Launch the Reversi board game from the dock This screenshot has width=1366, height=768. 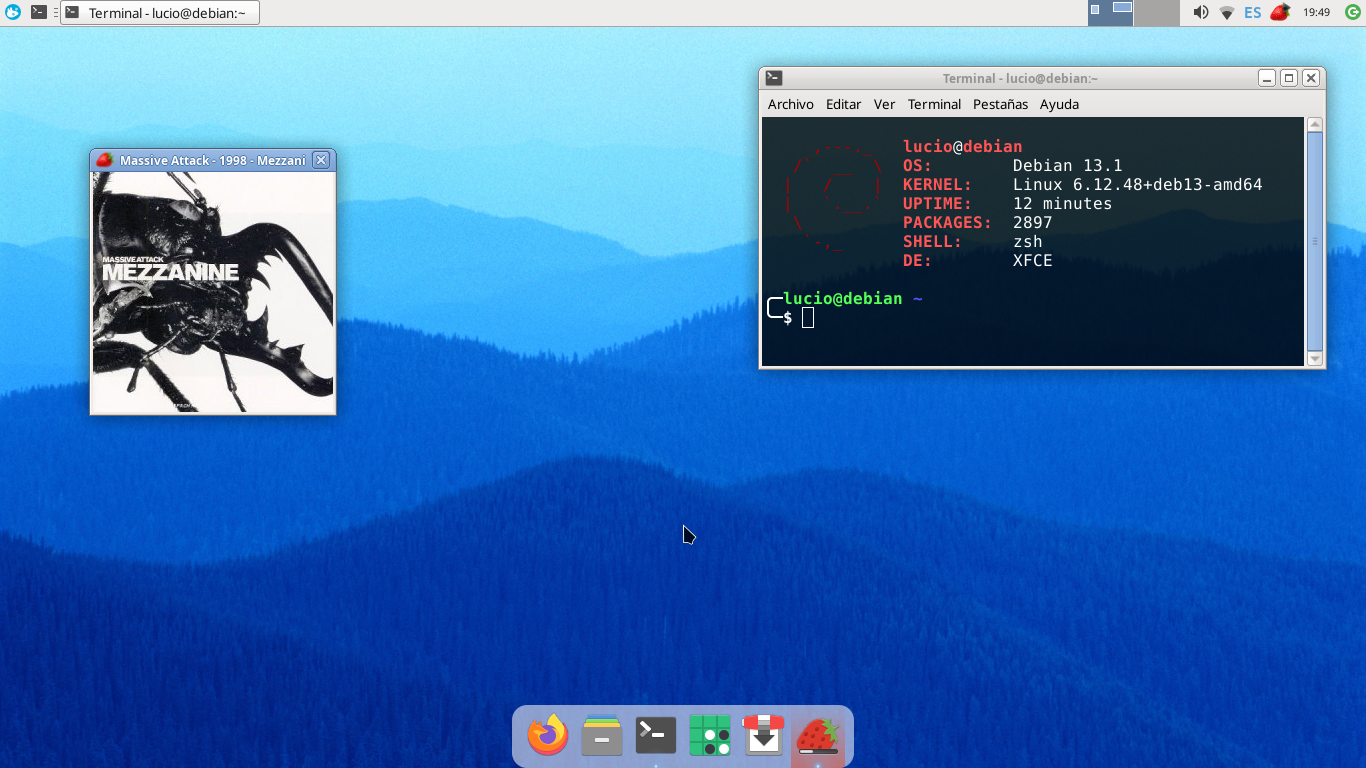coord(710,736)
